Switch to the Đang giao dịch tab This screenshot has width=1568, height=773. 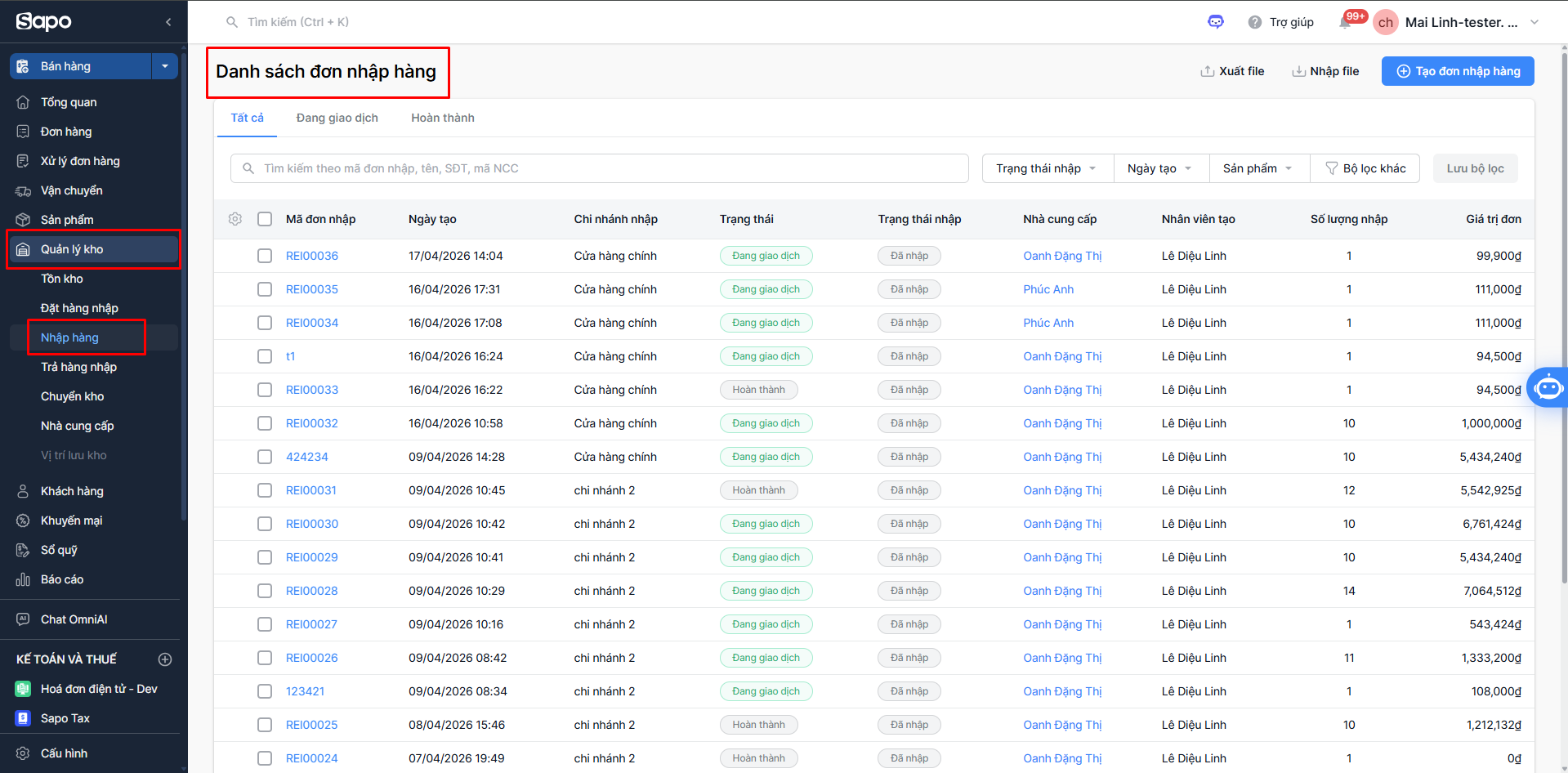coord(337,118)
